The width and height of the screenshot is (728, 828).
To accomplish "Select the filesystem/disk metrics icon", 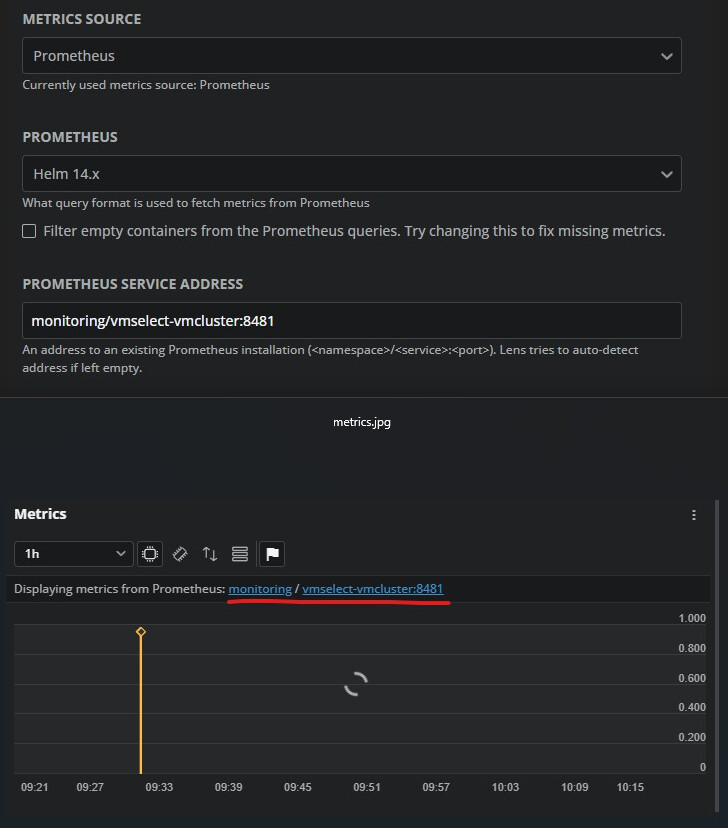I will [240, 553].
